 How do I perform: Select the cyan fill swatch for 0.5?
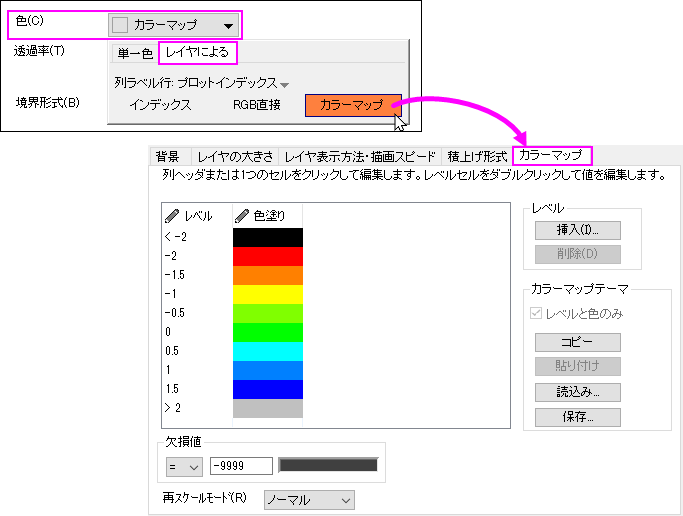[x=267, y=351]
